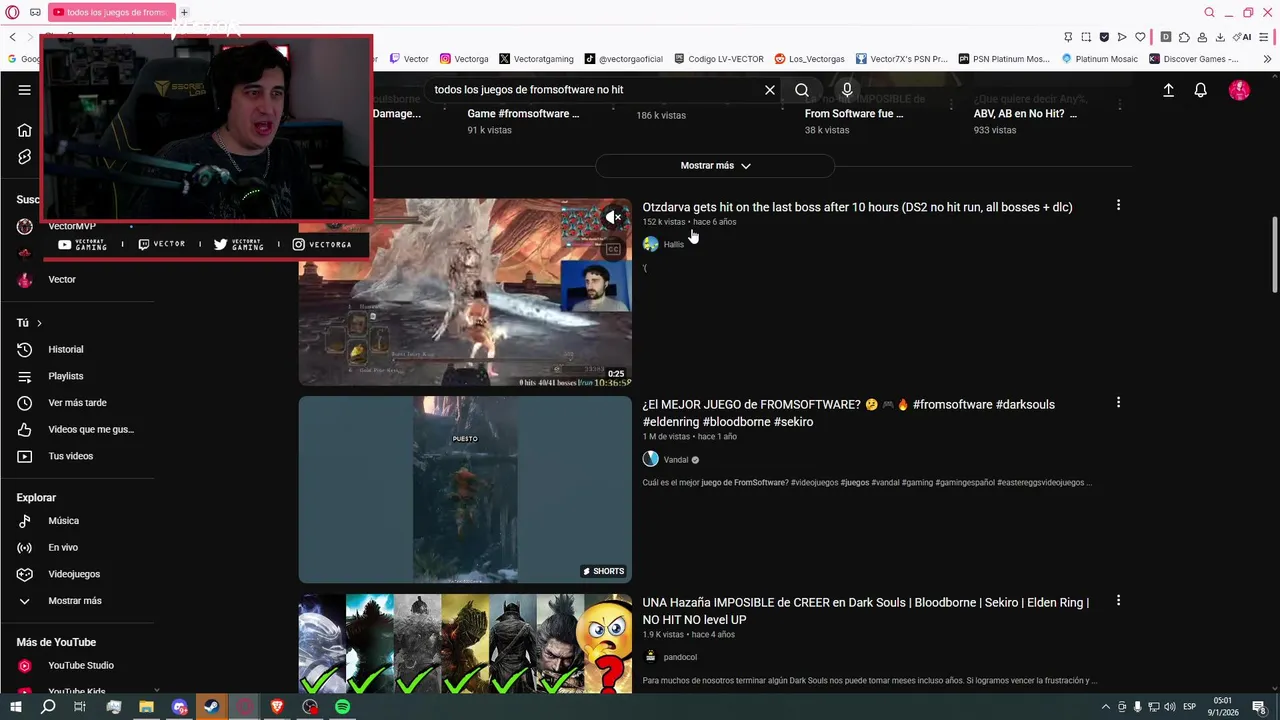
Task: Go to YouTube Home icon in sidebar
Action: 24,130
